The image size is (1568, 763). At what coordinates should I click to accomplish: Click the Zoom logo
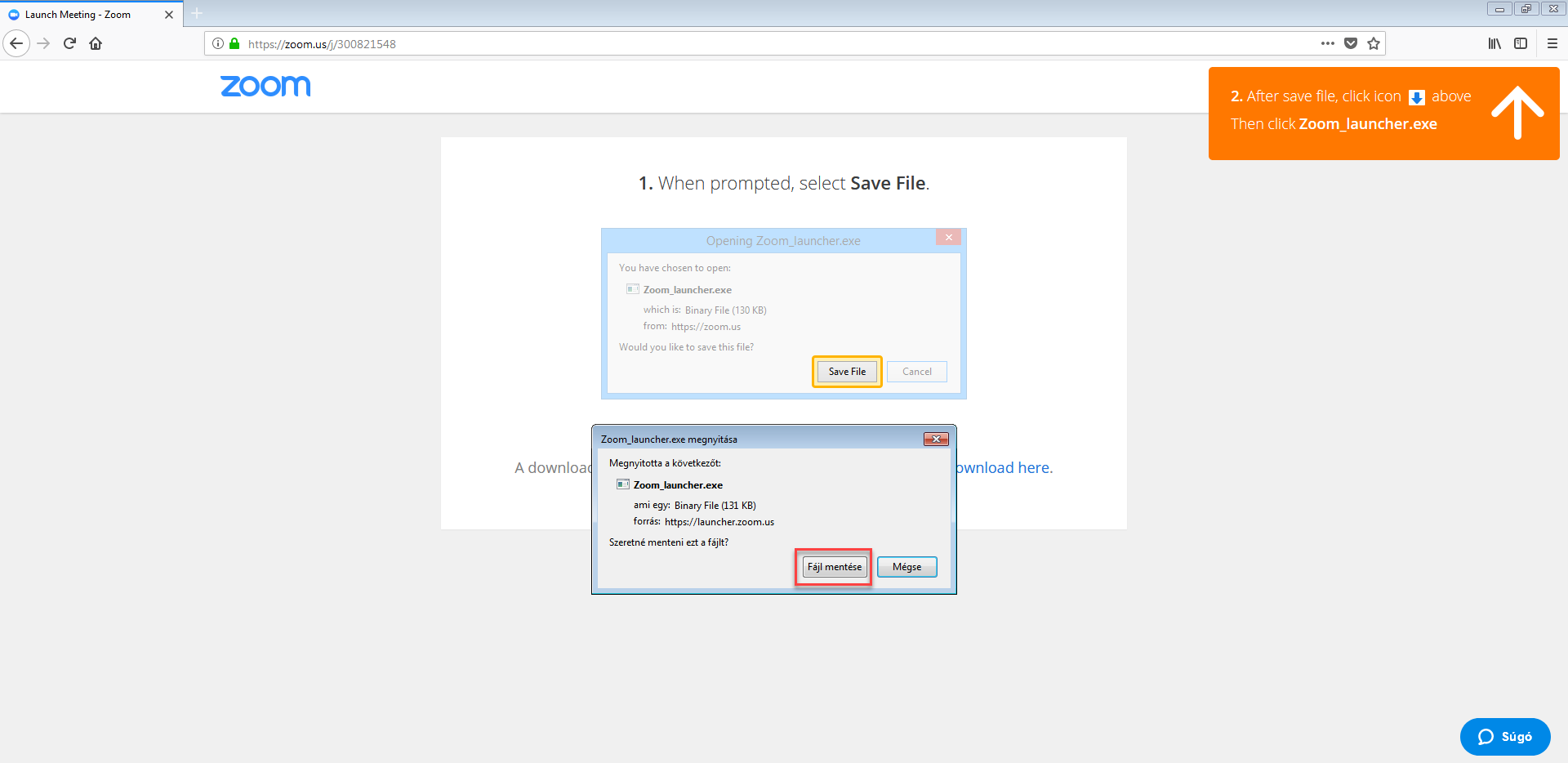pyautogui.click(x=265, y=86)
